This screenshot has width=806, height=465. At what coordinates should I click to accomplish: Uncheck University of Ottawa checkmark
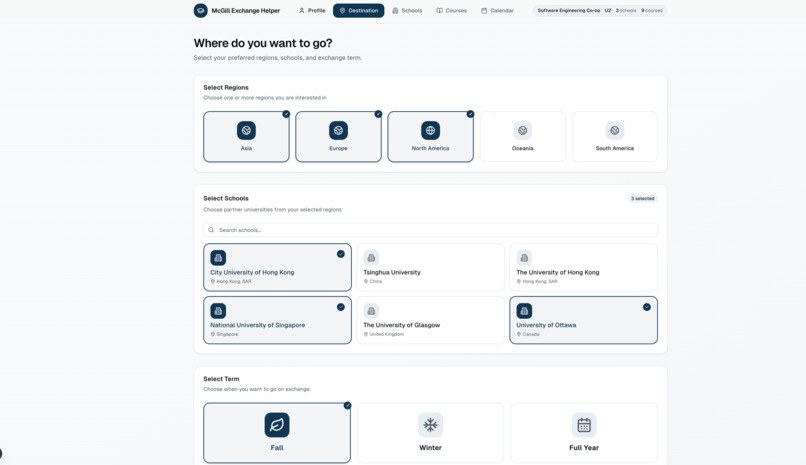click(x=647, y=307)
